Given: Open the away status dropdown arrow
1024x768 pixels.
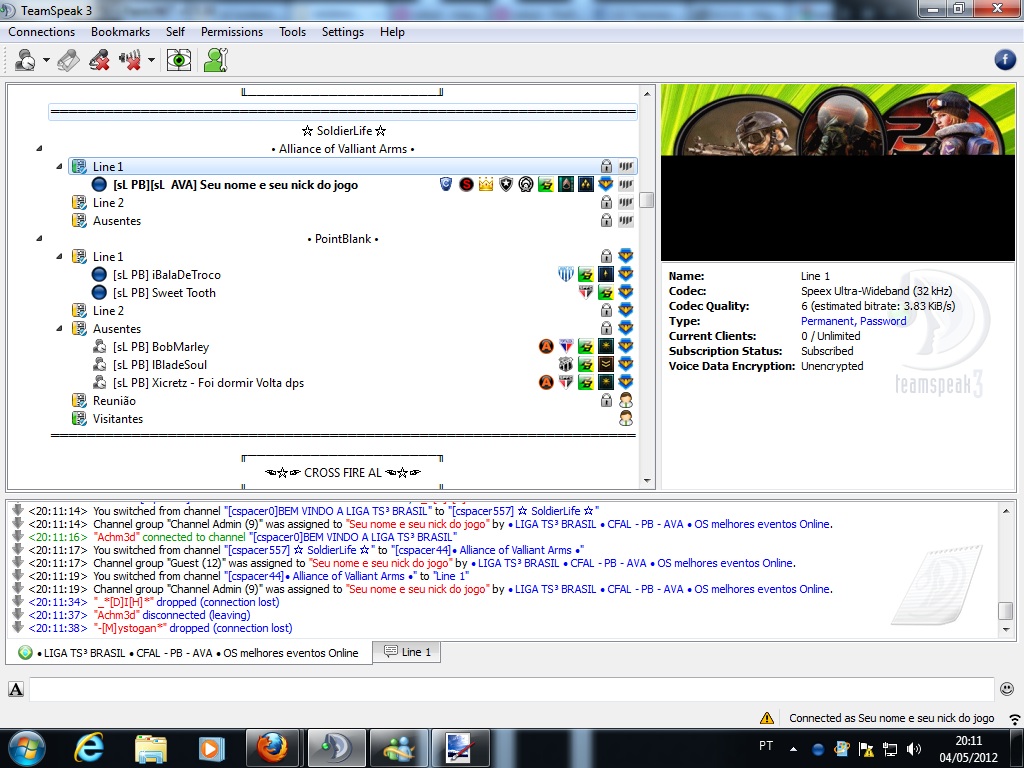Looking at the screenshot, I should pos(46,60).
